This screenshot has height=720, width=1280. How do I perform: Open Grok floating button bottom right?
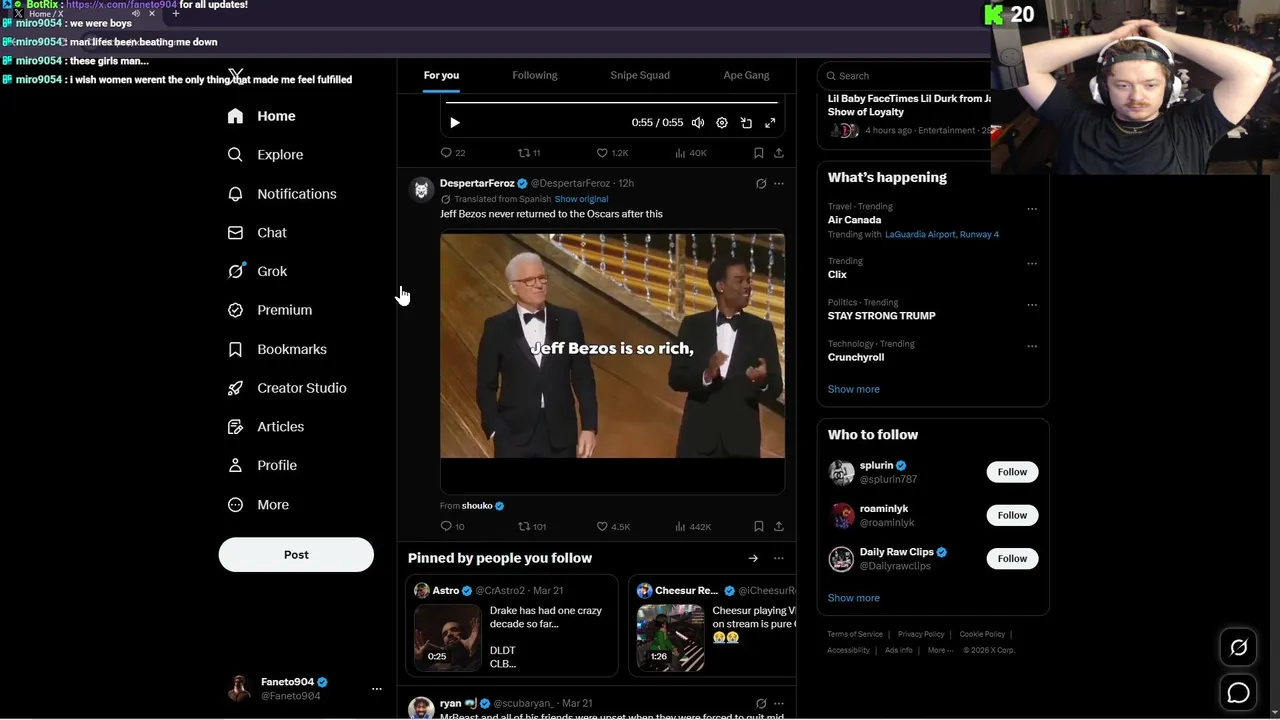[x=1238, y=648]
